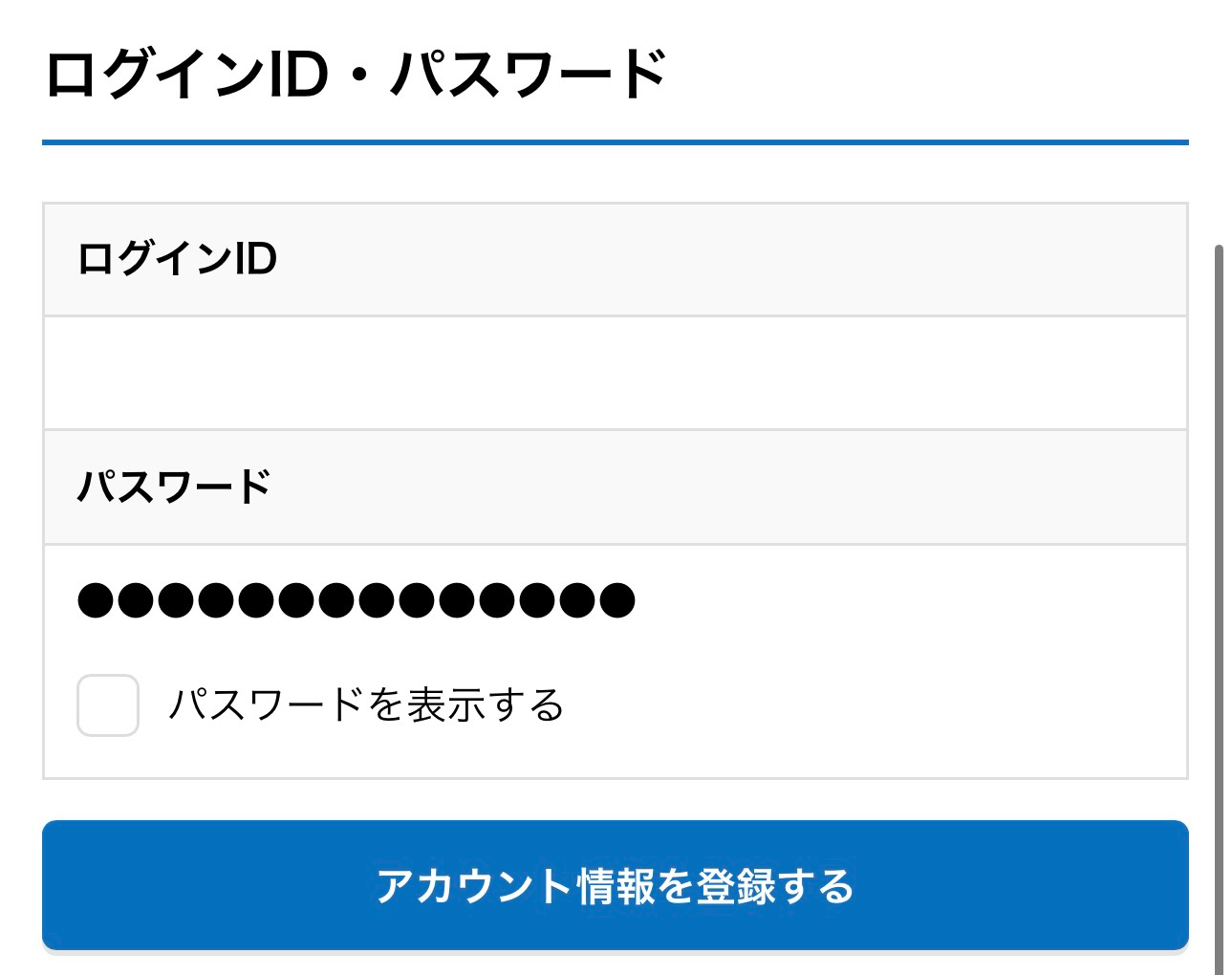Enable the パスワードを表示する checkbox
Viewport: 1232px width, 975px height.
108,705
